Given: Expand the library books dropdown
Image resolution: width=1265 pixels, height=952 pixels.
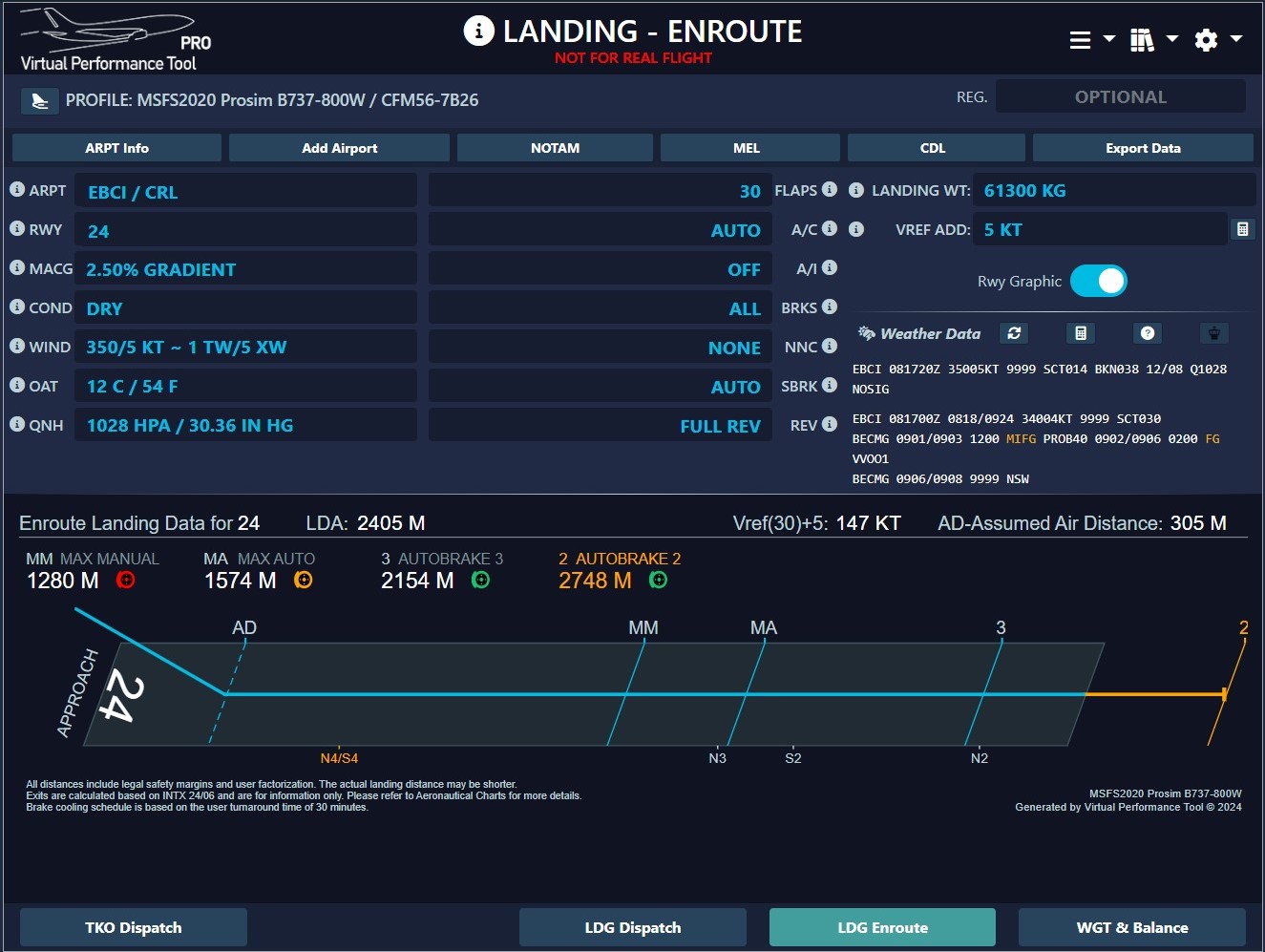Looking at the screenshot, I should [x=1153, y=39].
